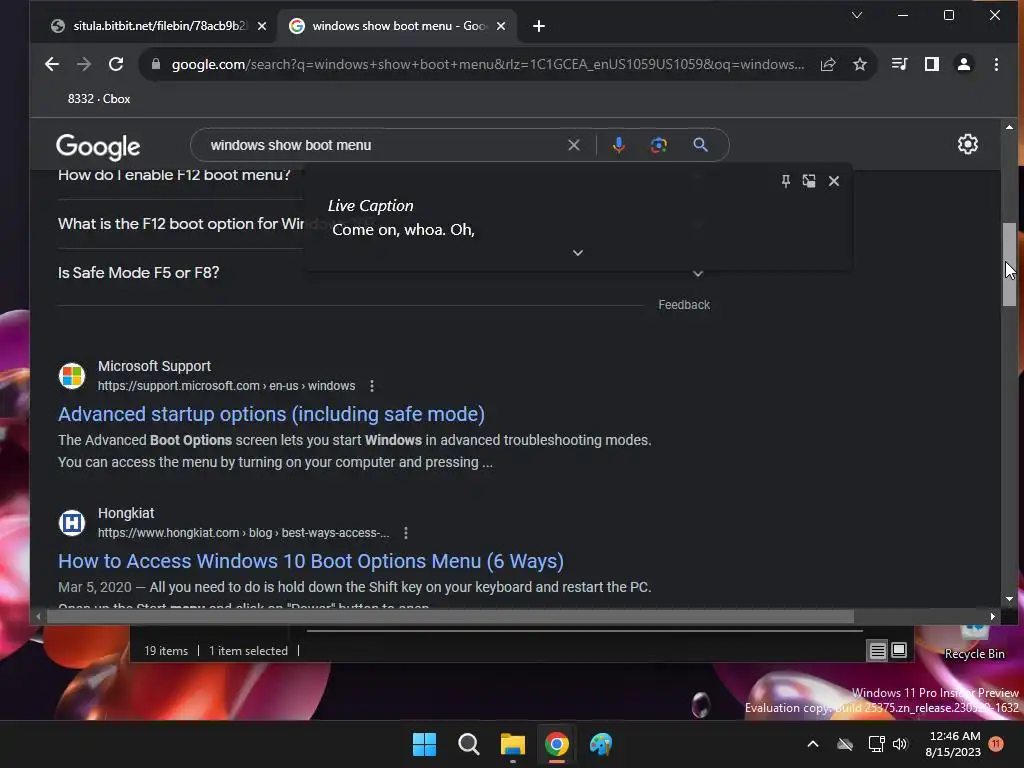
Task: Click the Google logo
Action: (x=98, y=146)
